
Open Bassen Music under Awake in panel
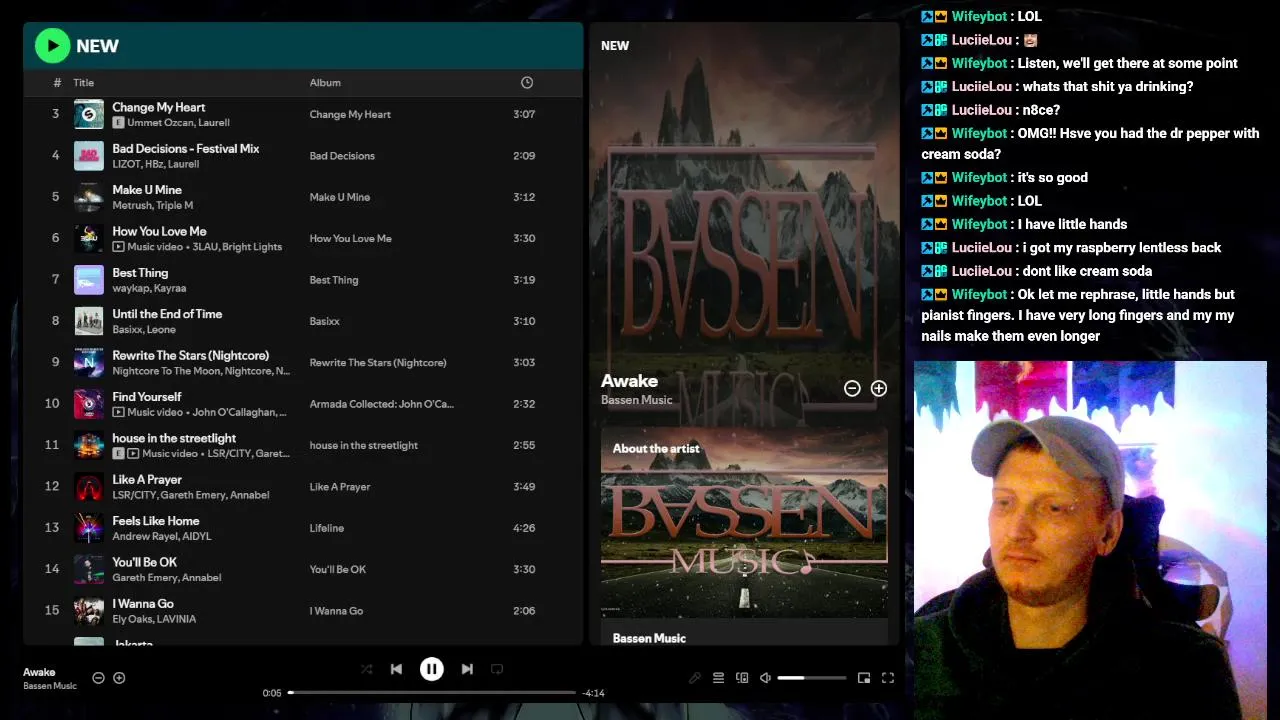point(636,400)
